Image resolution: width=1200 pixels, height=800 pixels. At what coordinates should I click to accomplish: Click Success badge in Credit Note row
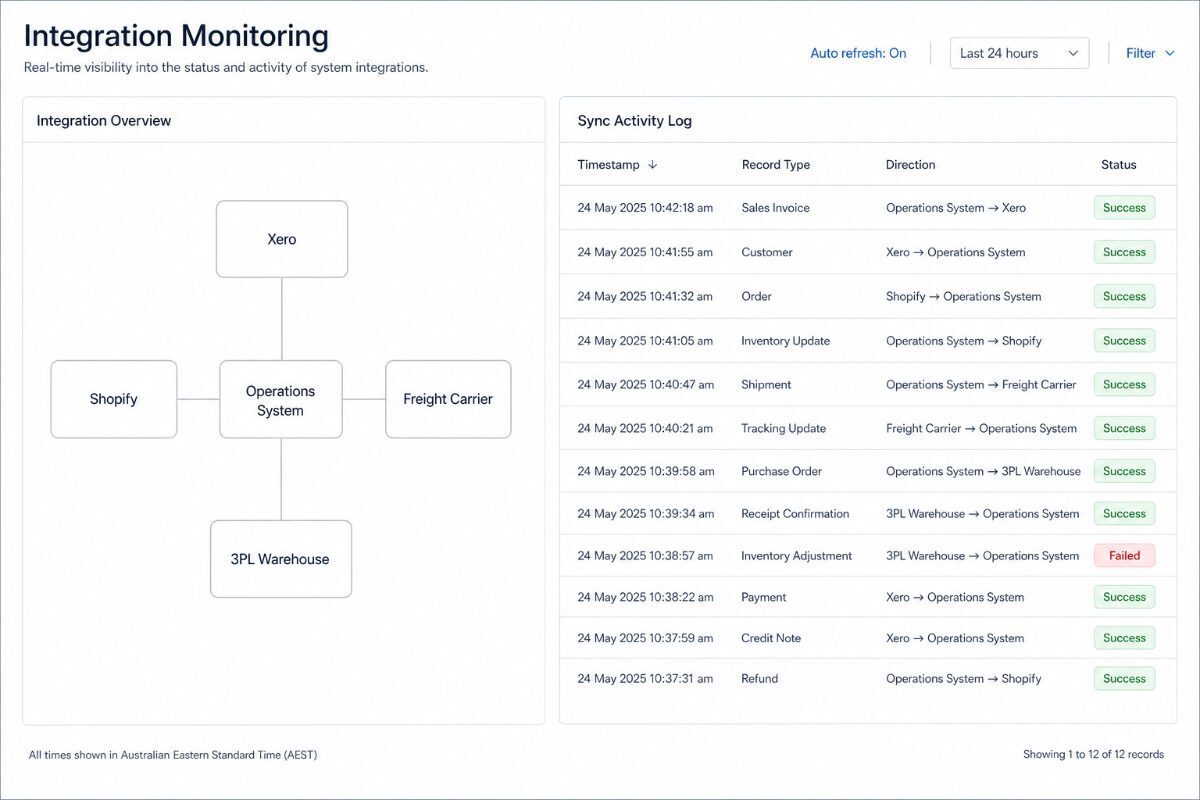pyautogui.click(x=1124, y=638)
